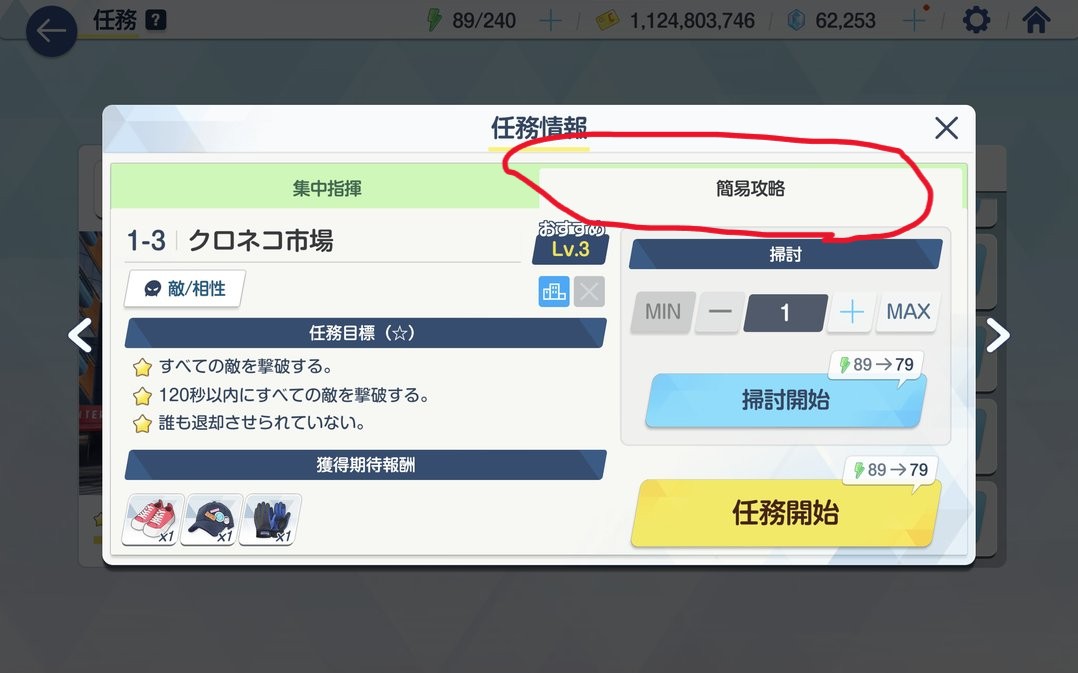The width and height of the screenshot is (1078, 673).
Task: Start the mission with 任務開始
Action: pyautogui.click(x=785, y=513)
